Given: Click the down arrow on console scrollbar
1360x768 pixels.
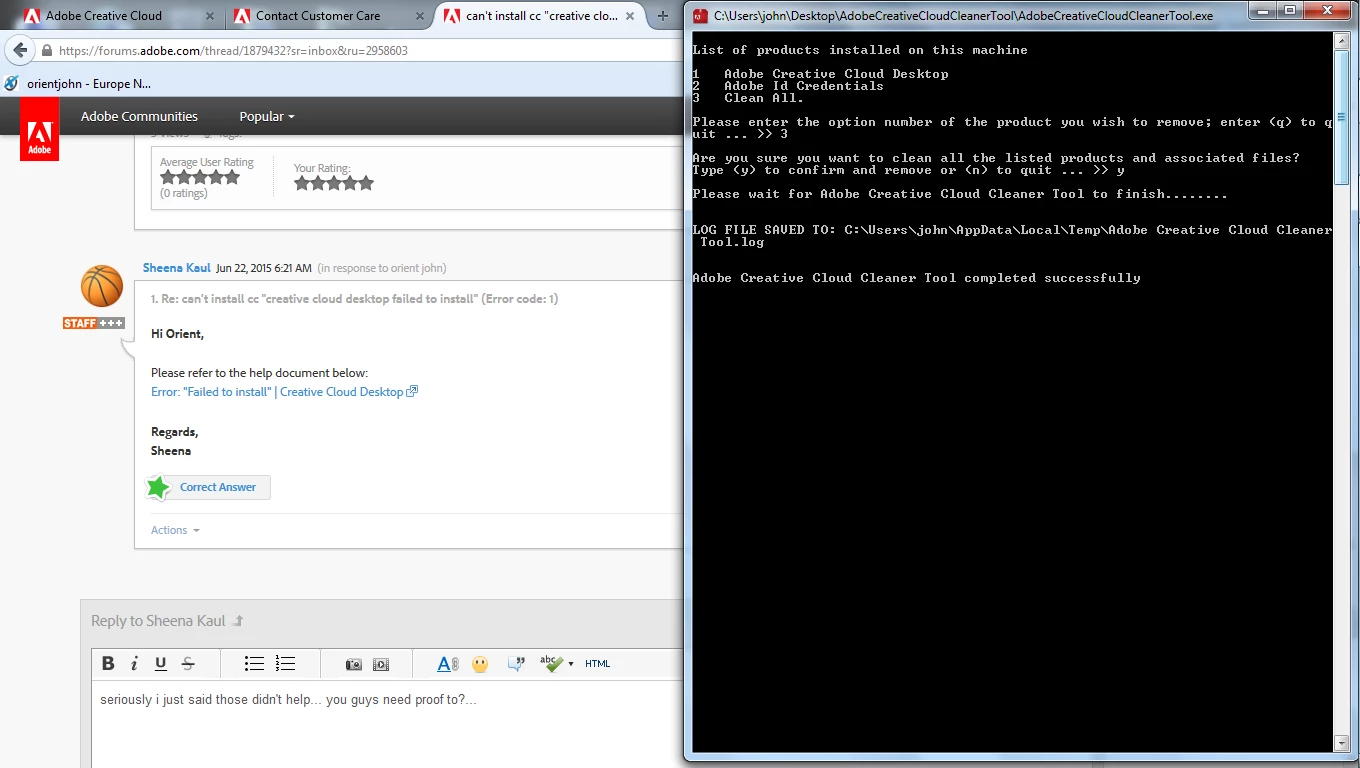Looking at the screenshot, I should (1342, 743).
